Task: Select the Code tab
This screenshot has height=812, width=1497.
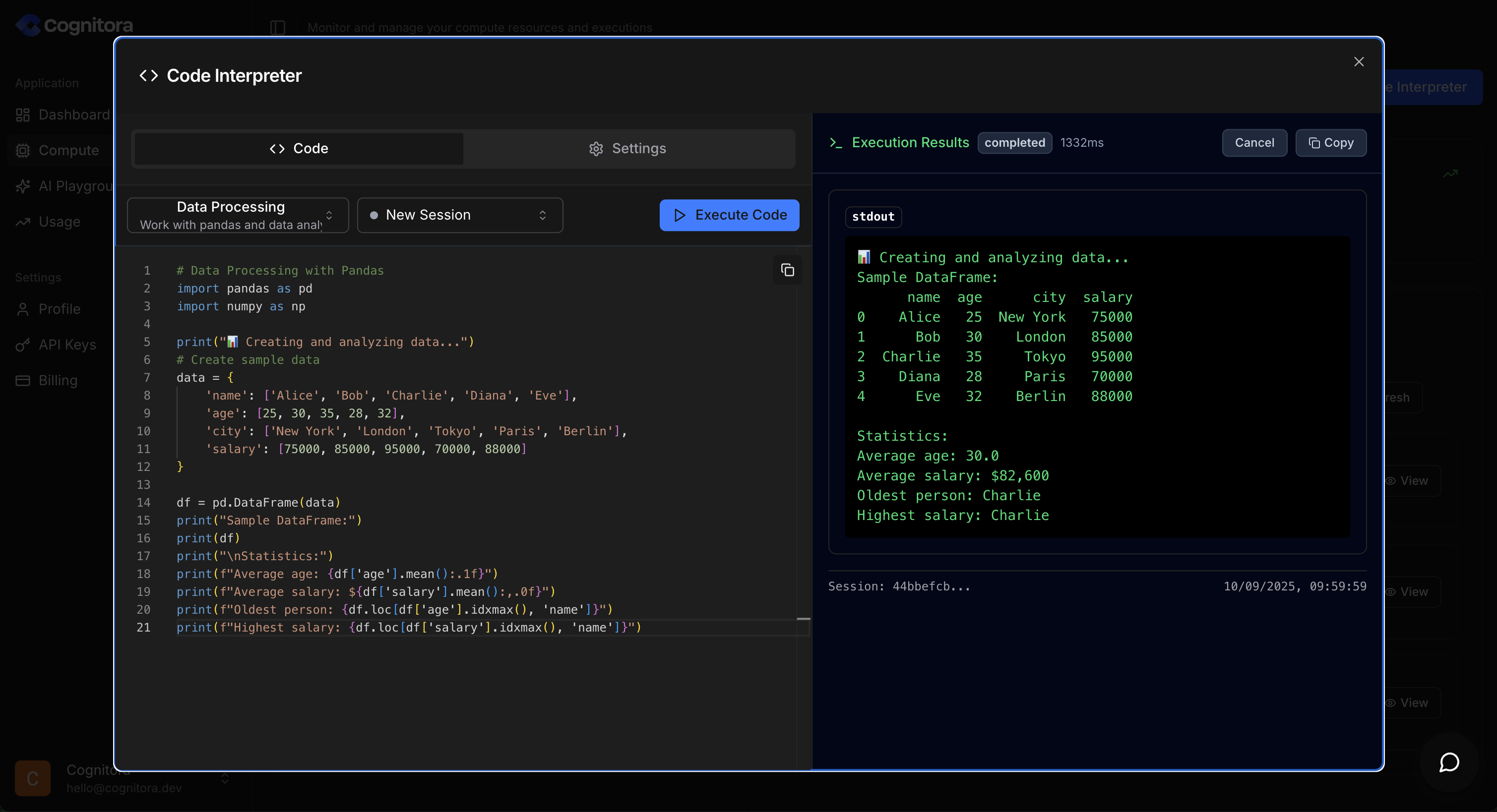Action: [x=299, y=149]
